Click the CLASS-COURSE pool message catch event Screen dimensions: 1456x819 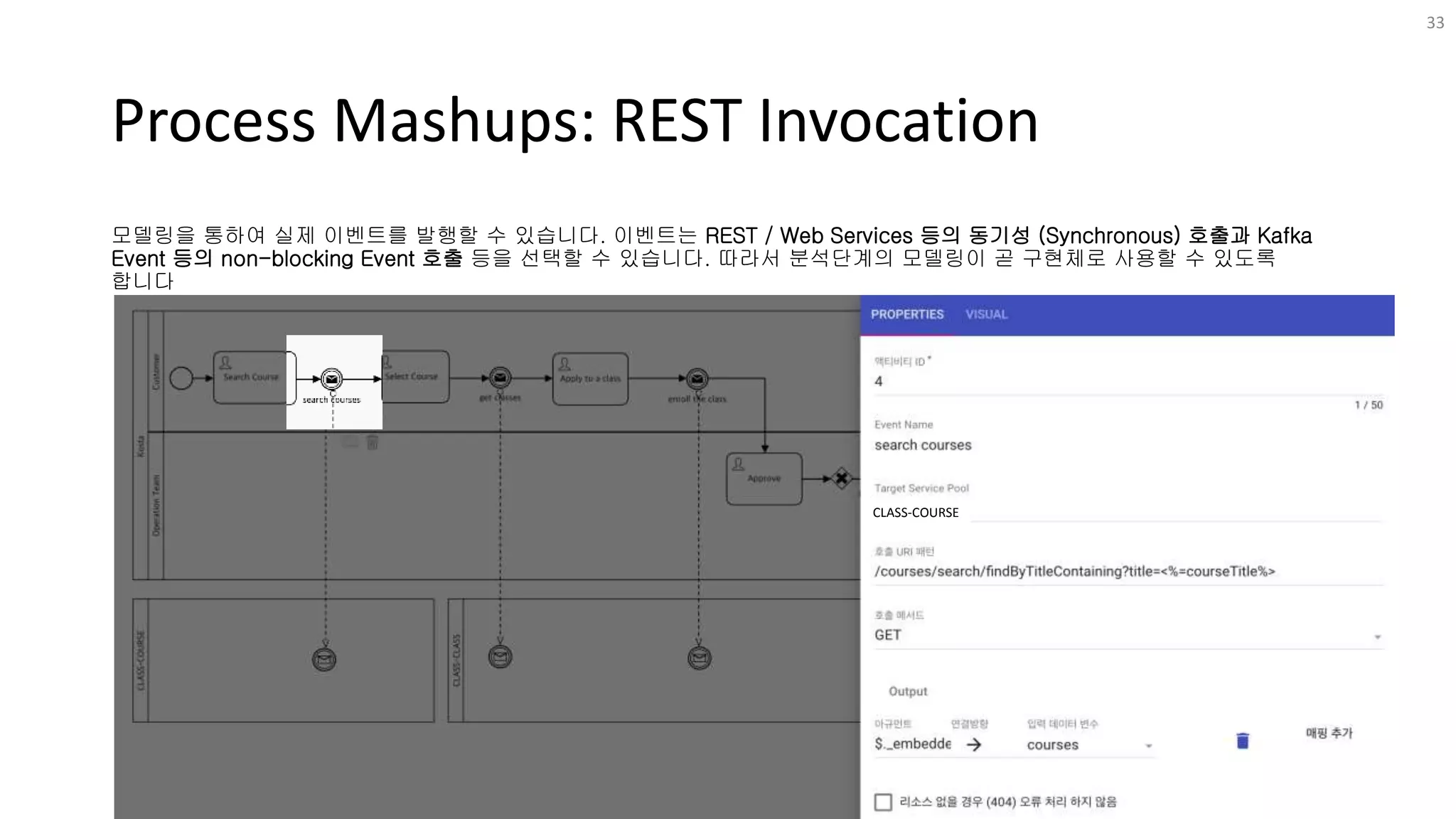coord(324,659)
